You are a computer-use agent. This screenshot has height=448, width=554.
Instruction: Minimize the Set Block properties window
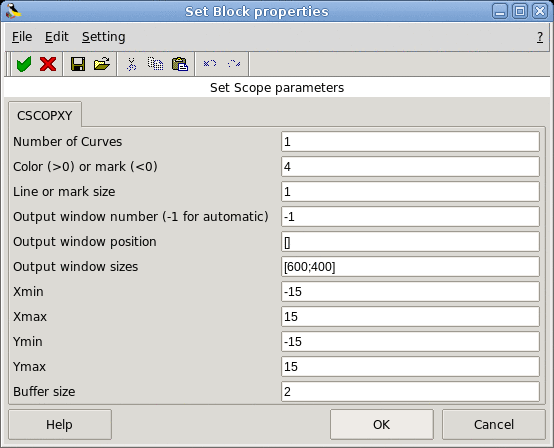tap(500, 11)
